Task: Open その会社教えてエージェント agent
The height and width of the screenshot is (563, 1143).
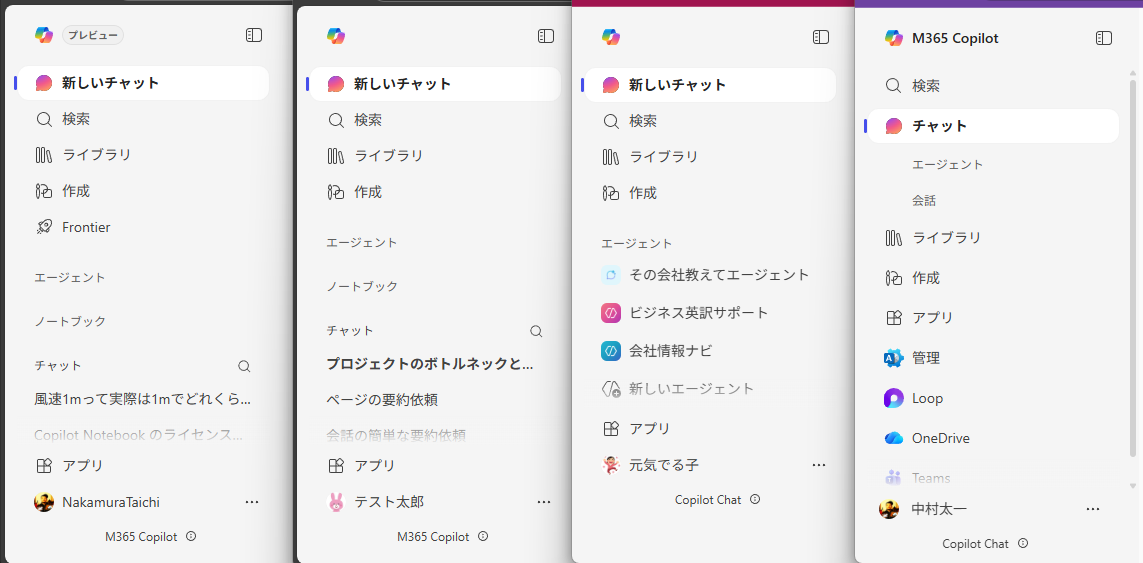Action: (718, 275)
